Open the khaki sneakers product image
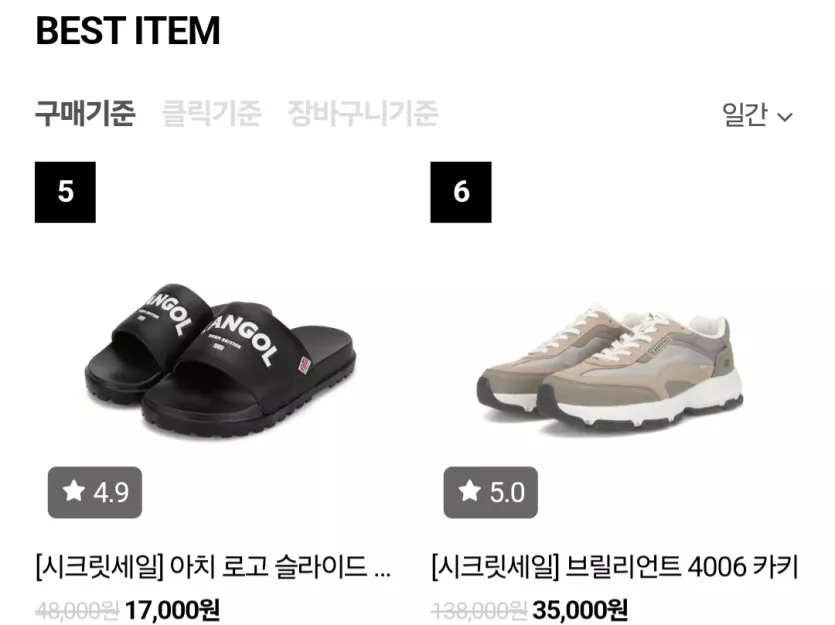 [610, 368]
